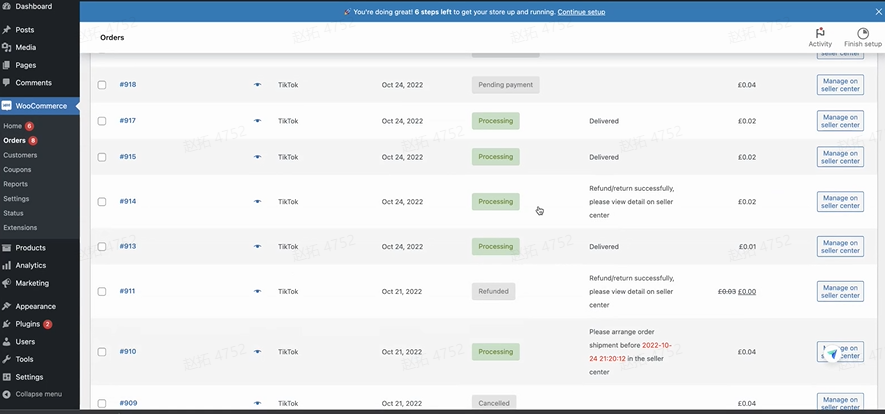This screenshot has width=885, height=414.
Task: Click the eye preview icon for order #918
Action: coord(257,85)
